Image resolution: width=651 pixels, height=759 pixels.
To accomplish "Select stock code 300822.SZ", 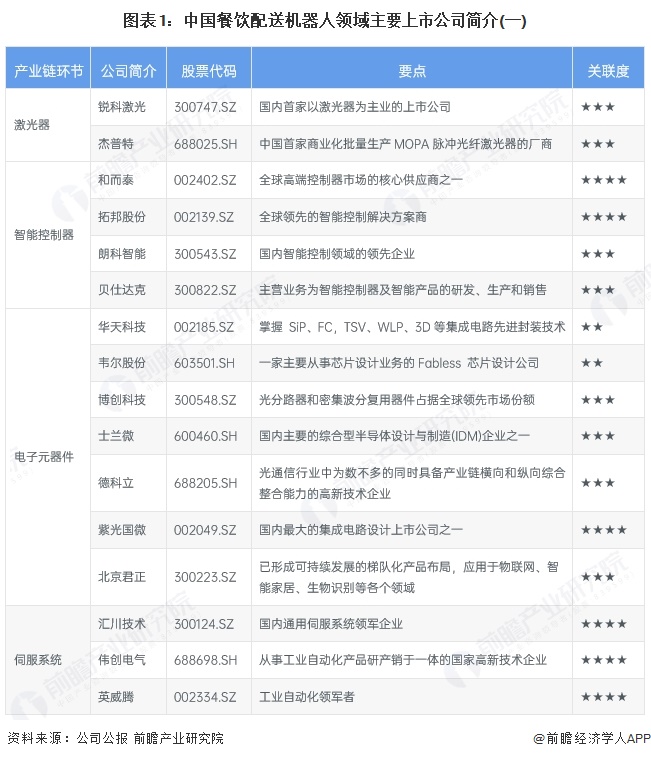I will [205, 290].
